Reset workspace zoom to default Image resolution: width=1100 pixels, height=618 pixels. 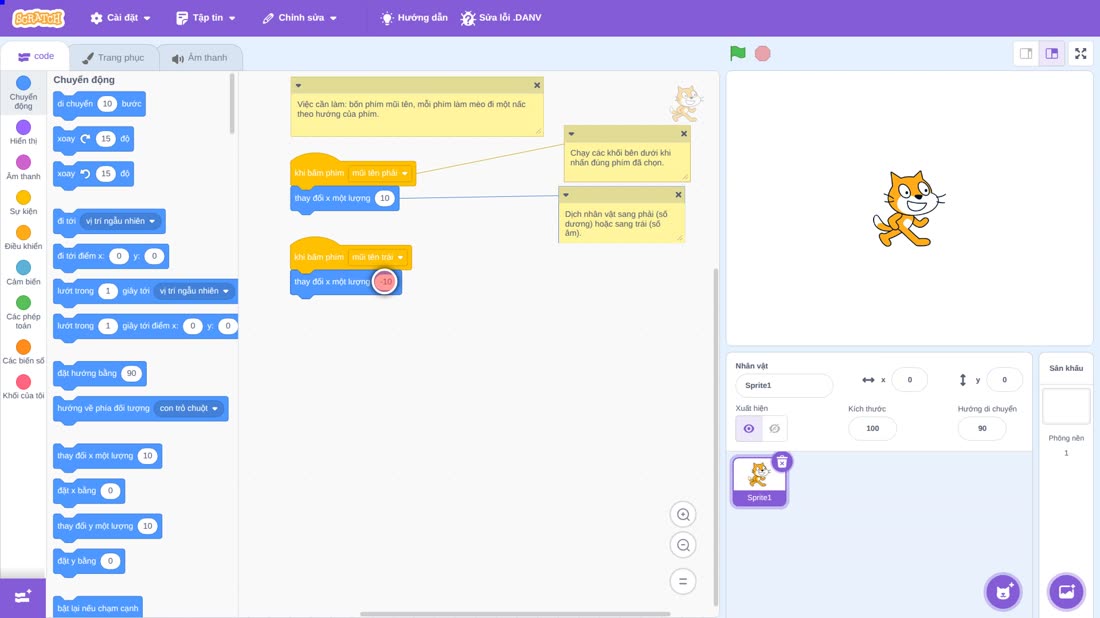tap(683, 581)
